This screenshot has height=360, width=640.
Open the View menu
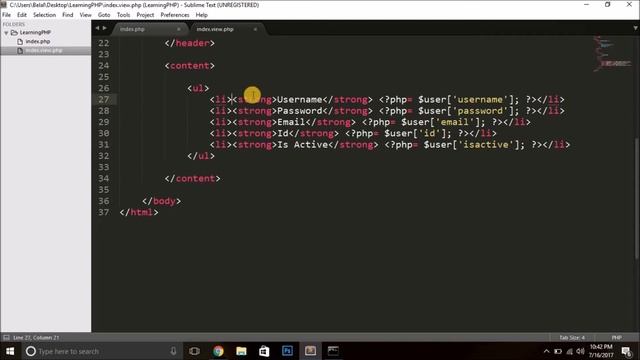click(85, 15)
